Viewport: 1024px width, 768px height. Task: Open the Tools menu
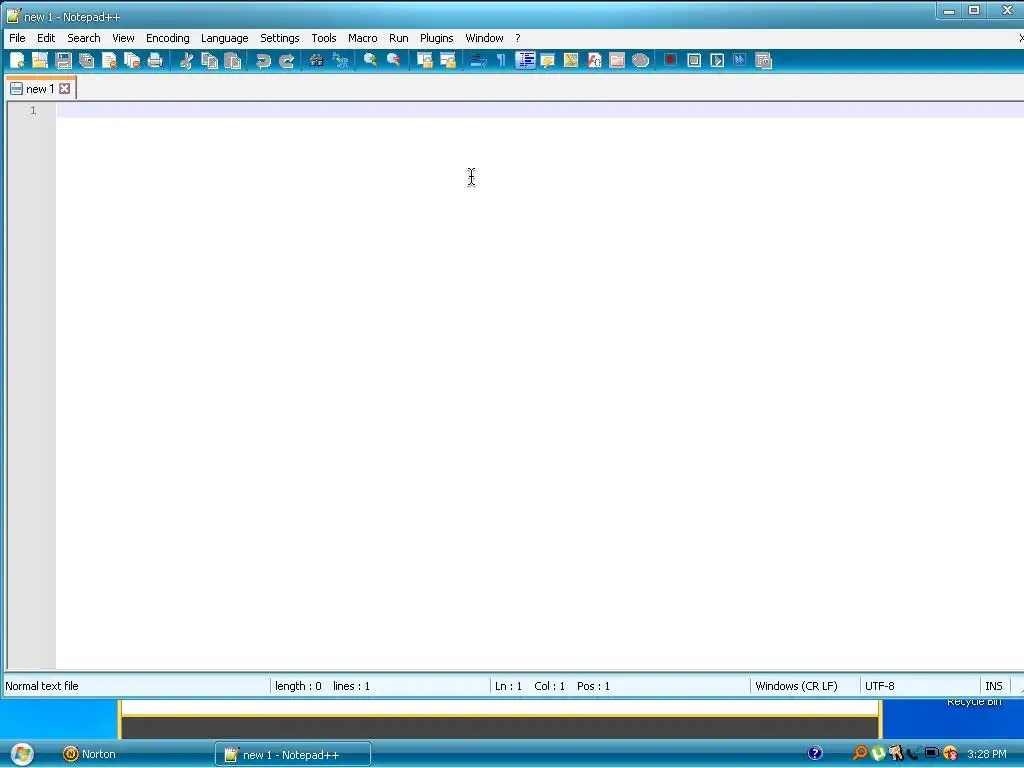323,38
